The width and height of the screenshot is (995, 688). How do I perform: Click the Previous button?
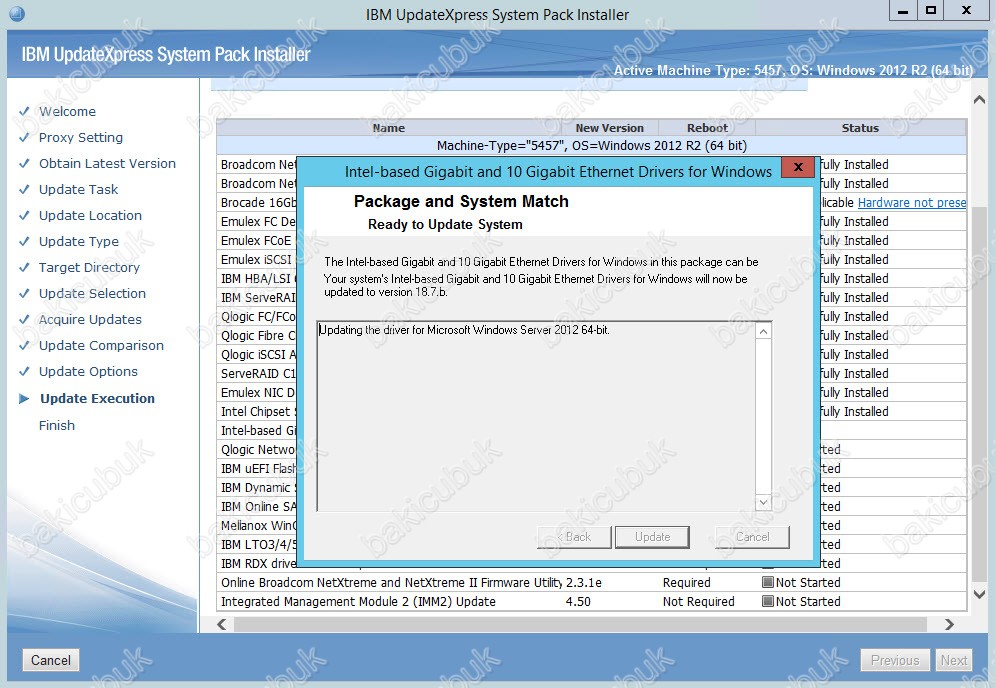pos(895,660)
